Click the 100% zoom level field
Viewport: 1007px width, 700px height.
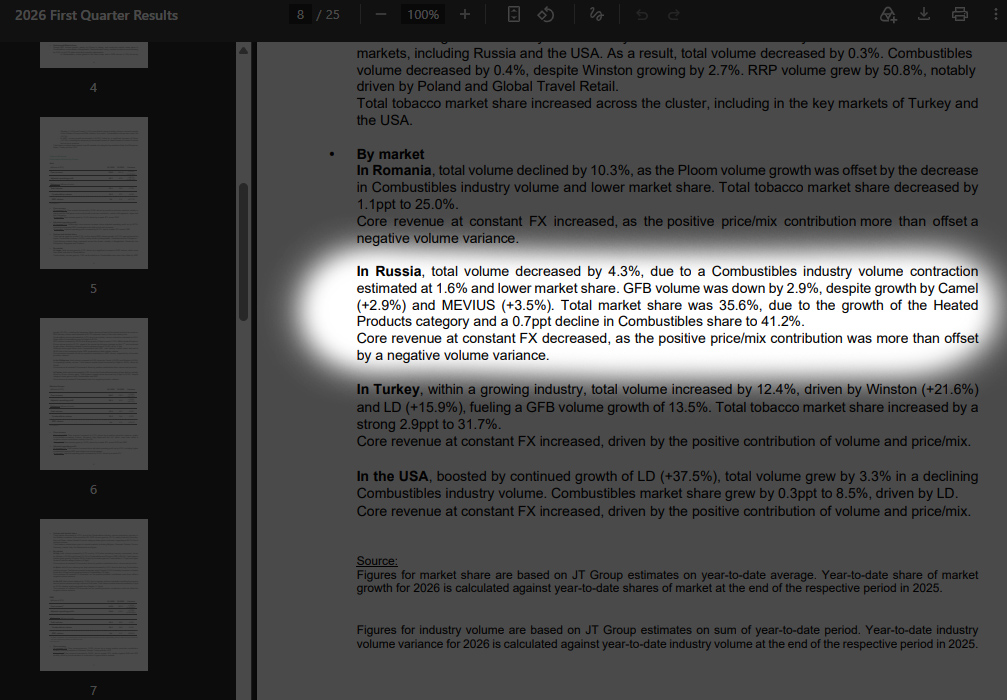[x=423, y=15]
